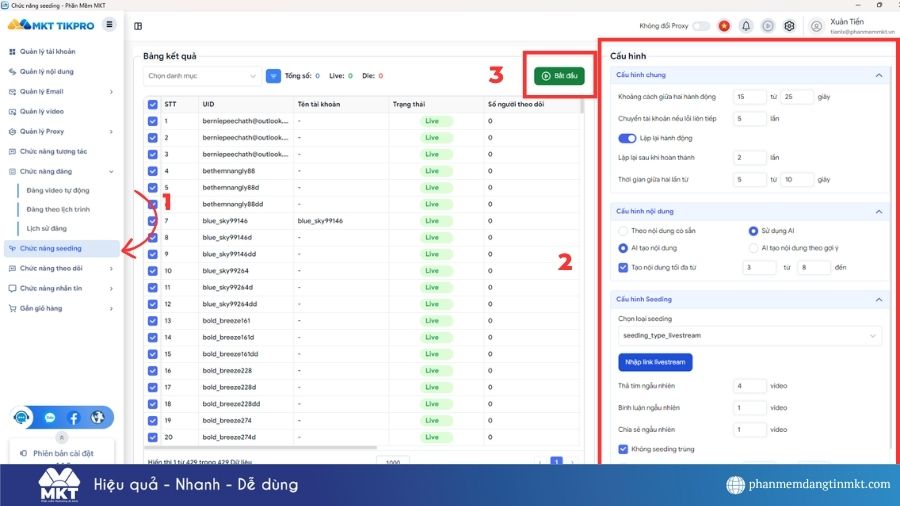
Task: Open Quản lý tài khoản in sidebar
Action: click(x=48, y=51)
